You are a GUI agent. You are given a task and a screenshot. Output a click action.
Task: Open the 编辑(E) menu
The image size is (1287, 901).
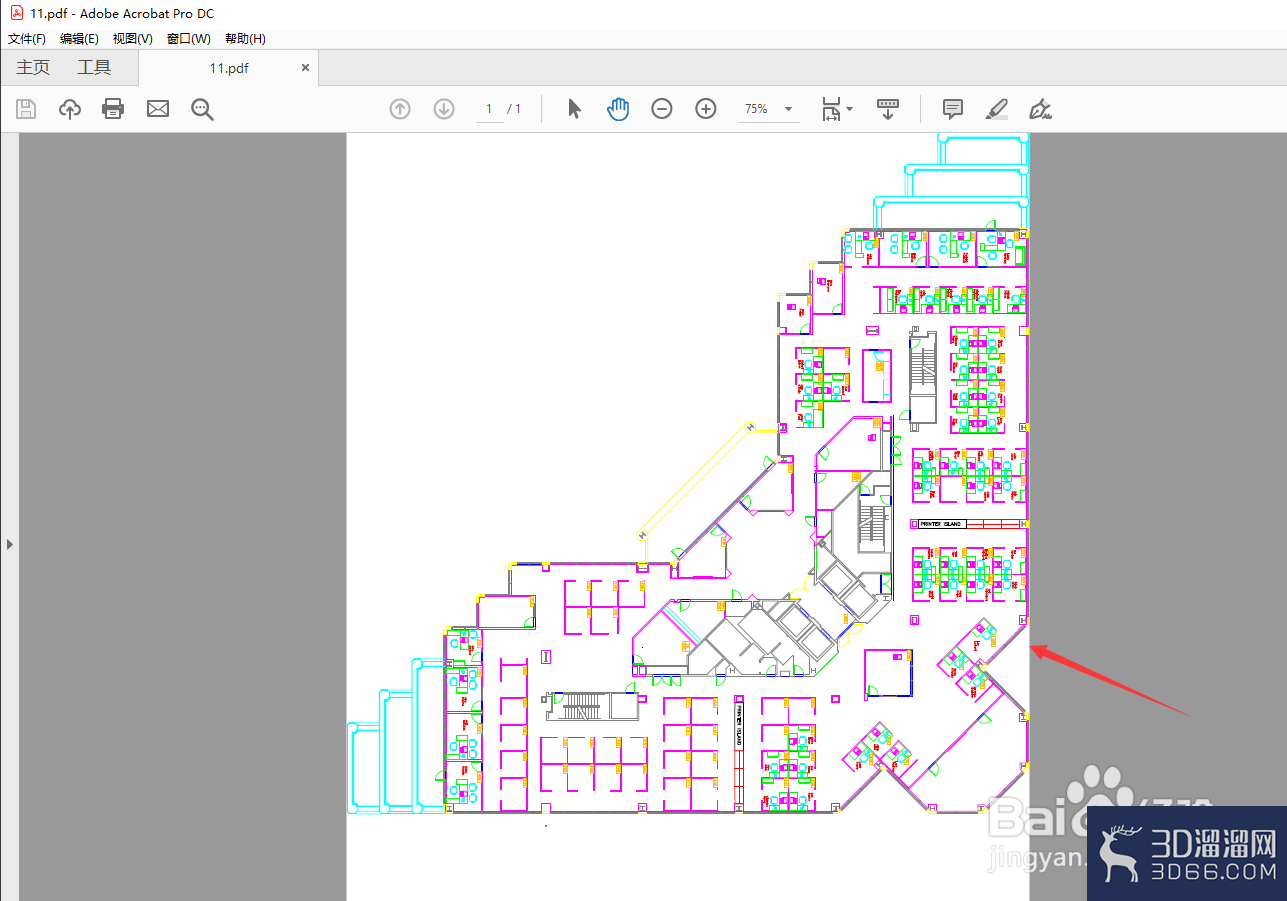79,39
